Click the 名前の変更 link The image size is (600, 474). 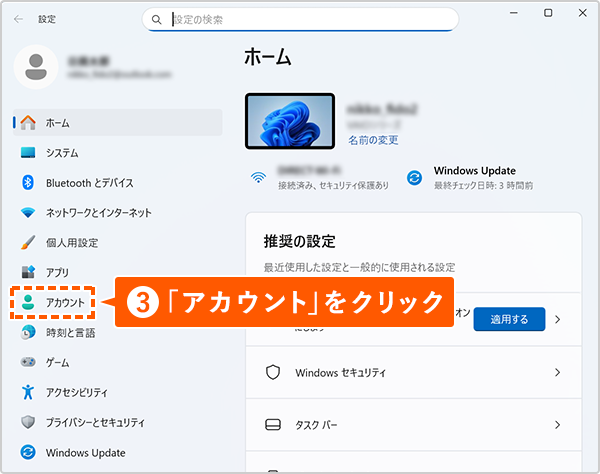click(x=373, y=140)
